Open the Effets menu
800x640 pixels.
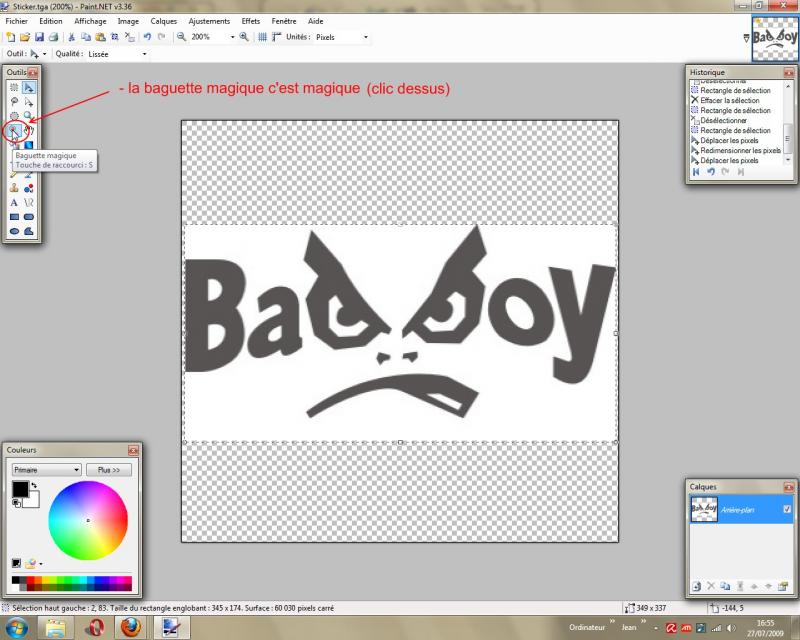point(251,21)
